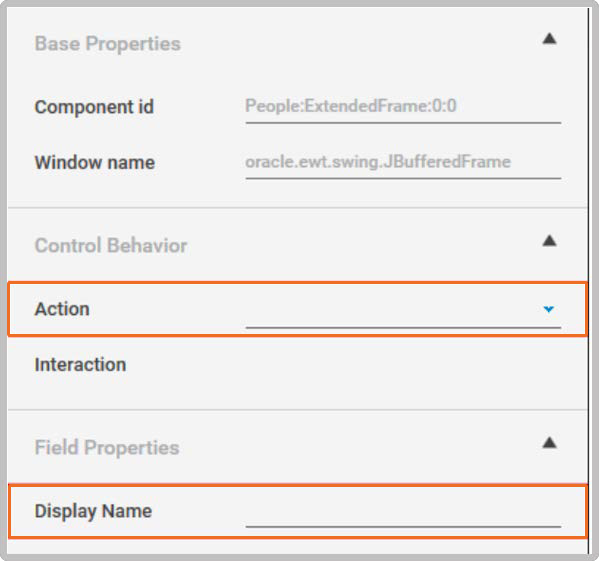This screenshot has width=599, height=561.
Task: Click the vertical scrollbar on the panel's right edge
Action: tap(589, 280)
